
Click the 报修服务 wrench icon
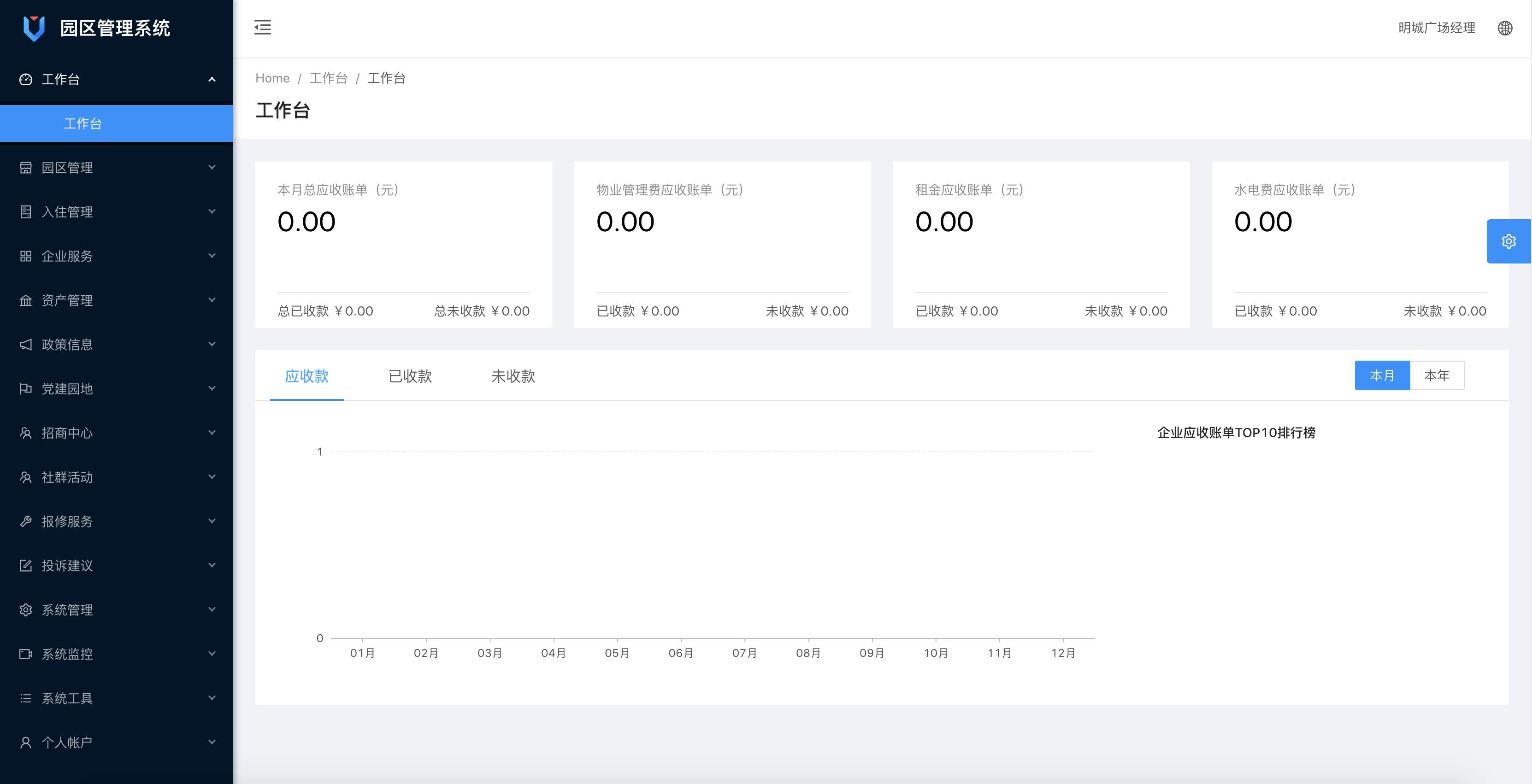[25, 521]
